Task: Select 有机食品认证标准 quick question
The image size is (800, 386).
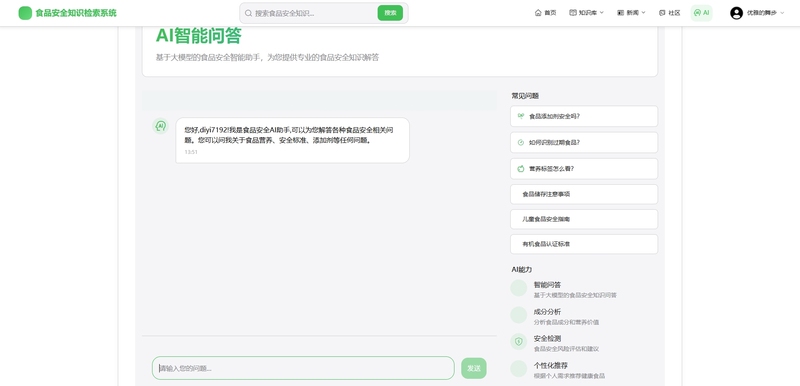Action: click(x=584, y=244)
